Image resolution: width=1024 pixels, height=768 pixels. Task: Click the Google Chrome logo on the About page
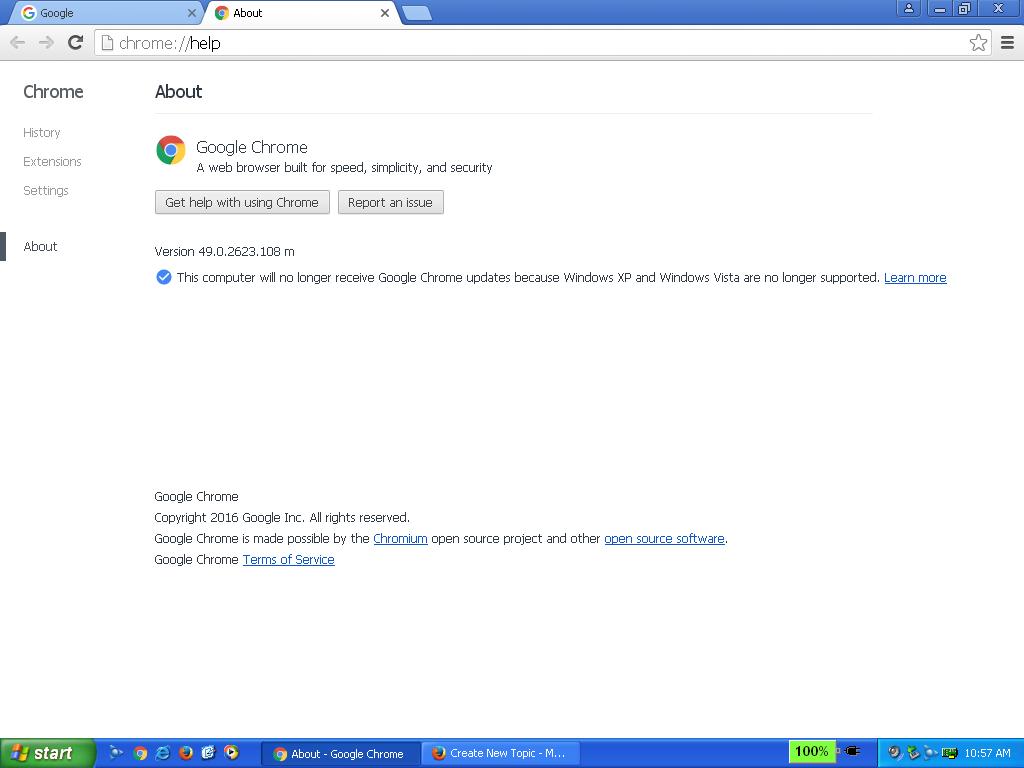click(x=171, y=150)
